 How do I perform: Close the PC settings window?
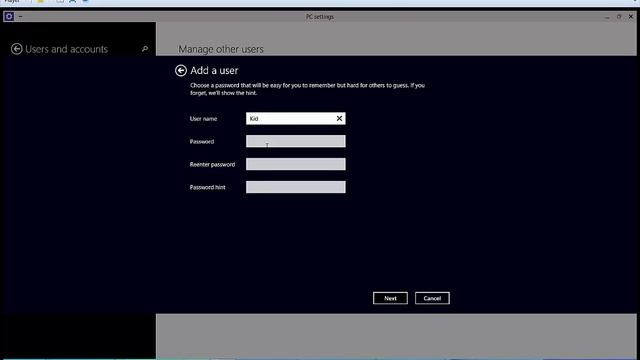pyautogui.click(x=631, y=17)
